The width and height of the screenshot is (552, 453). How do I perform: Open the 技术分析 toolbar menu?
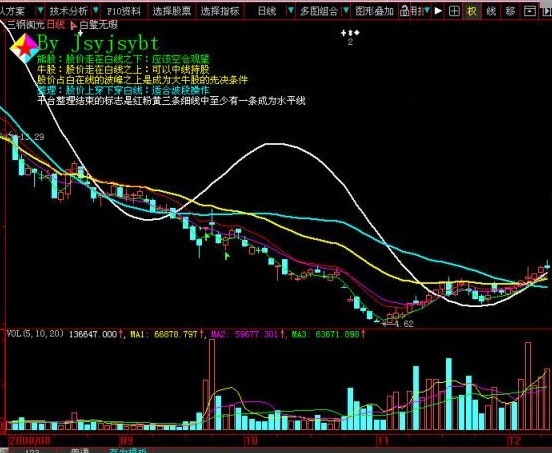pyautogui.click(x=68, y=11)
